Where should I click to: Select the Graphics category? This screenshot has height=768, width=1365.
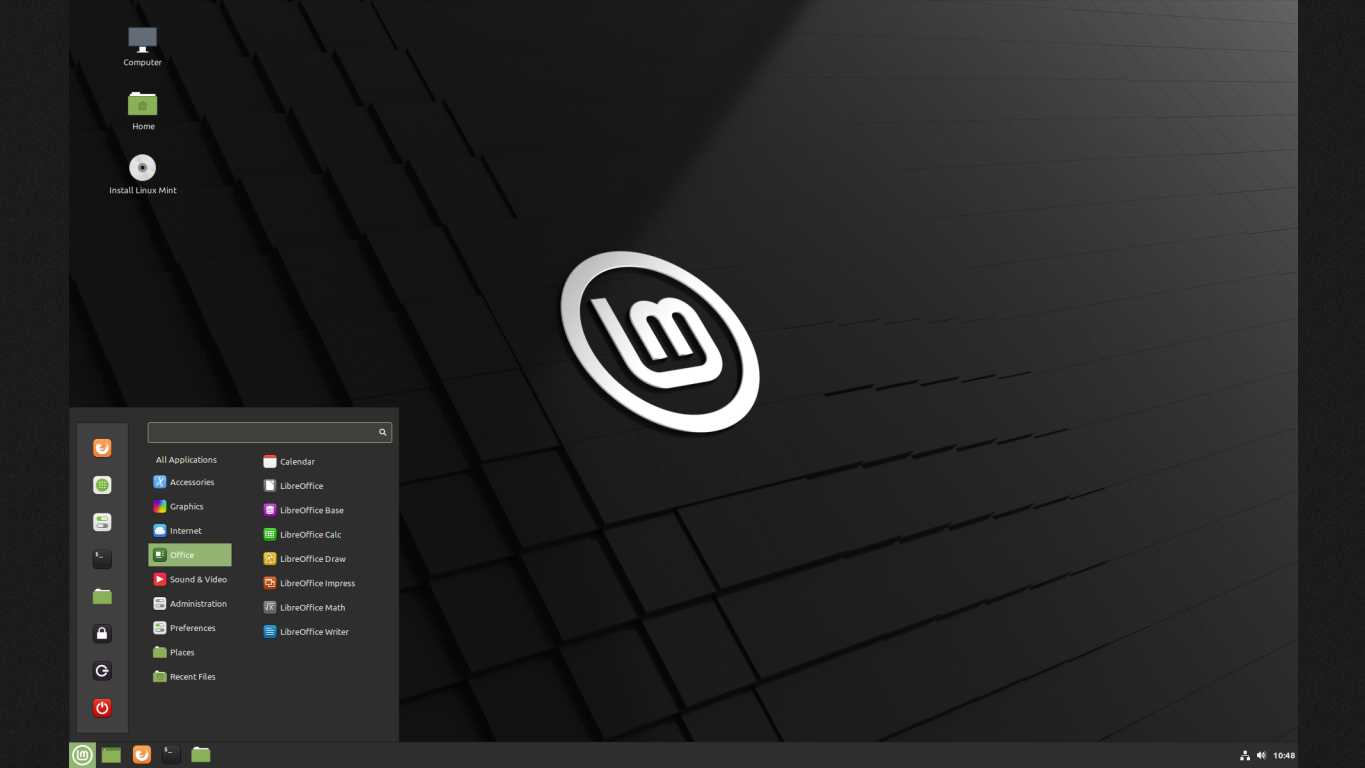tap(190, 506)
